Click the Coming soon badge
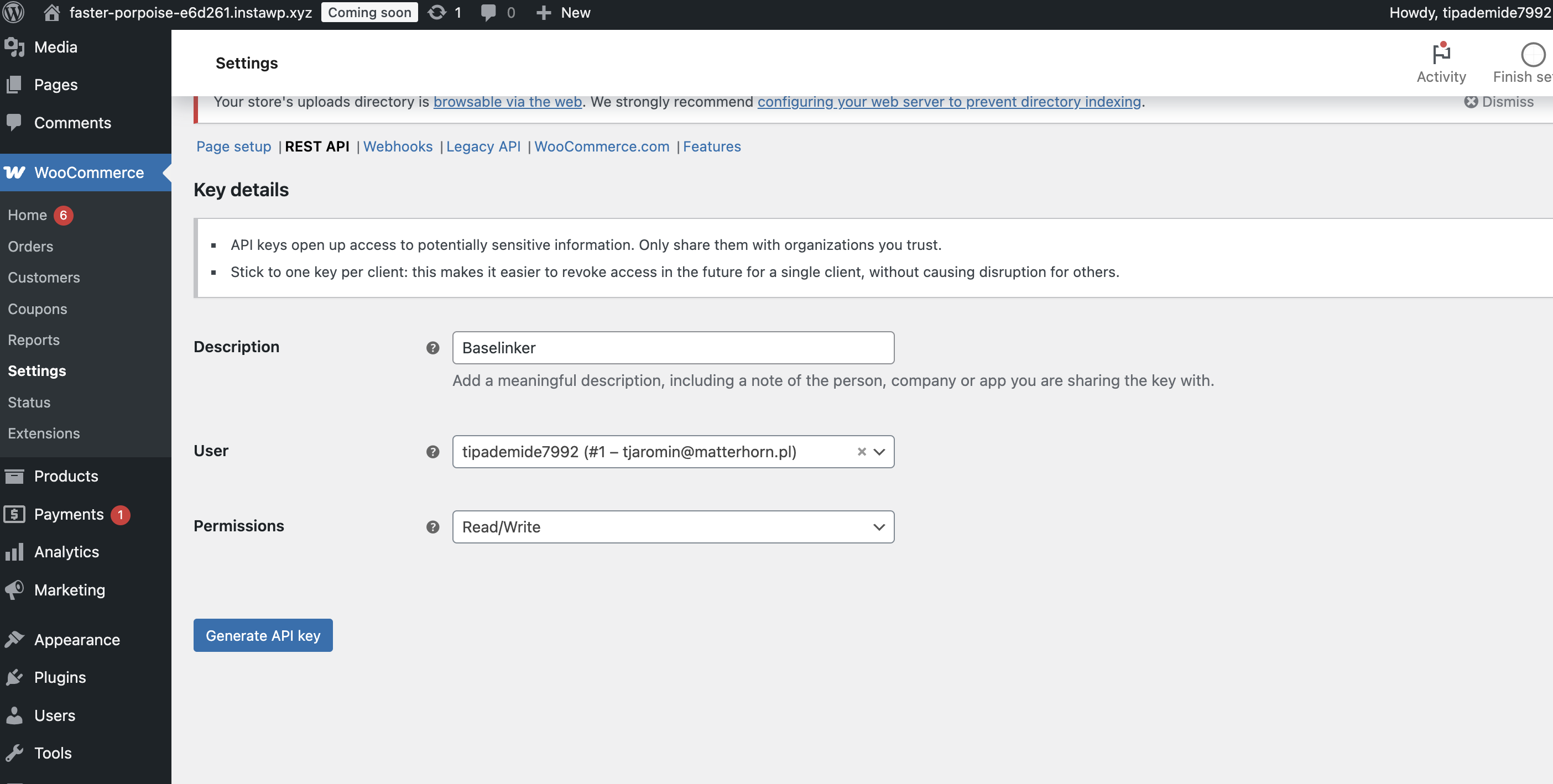 point(369,13)
